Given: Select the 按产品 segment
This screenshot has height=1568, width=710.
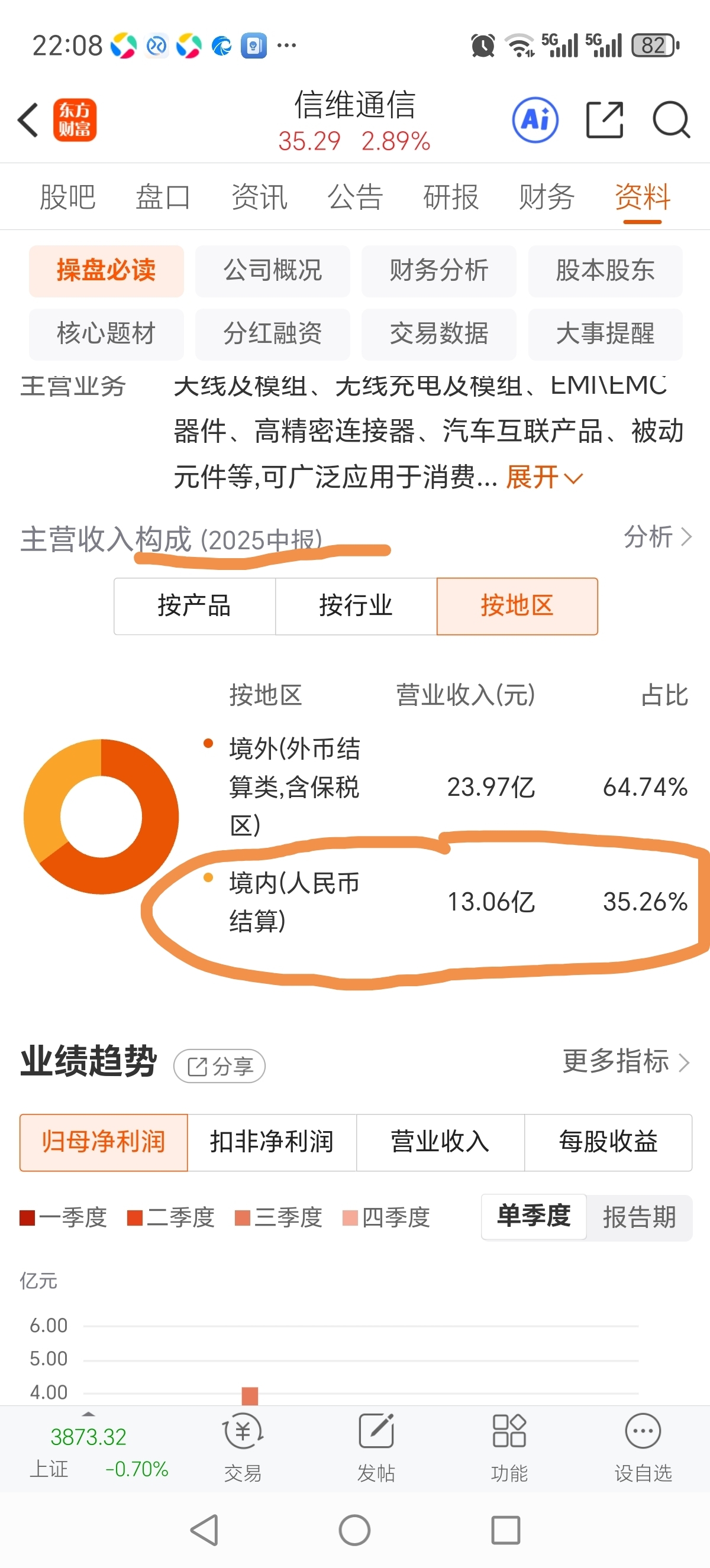Looking at the screenshot, I should click(194, 606).
